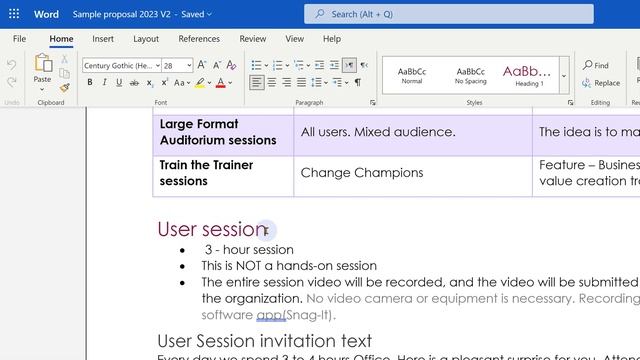The image size is (640, 360).
Task: Expand font color dropdown arrow
Action: 230,83
